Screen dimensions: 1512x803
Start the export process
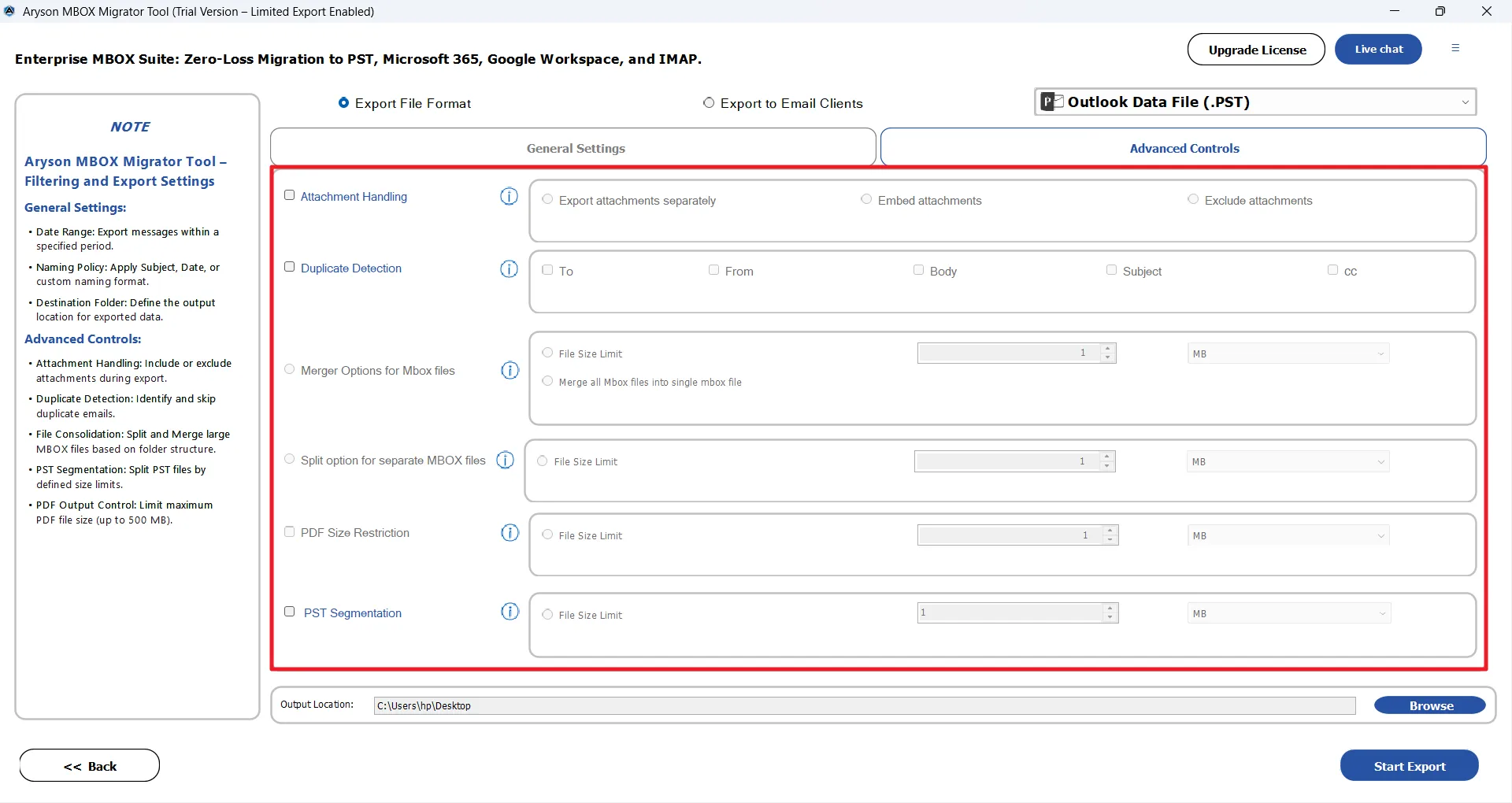(x=1410, y=766)
